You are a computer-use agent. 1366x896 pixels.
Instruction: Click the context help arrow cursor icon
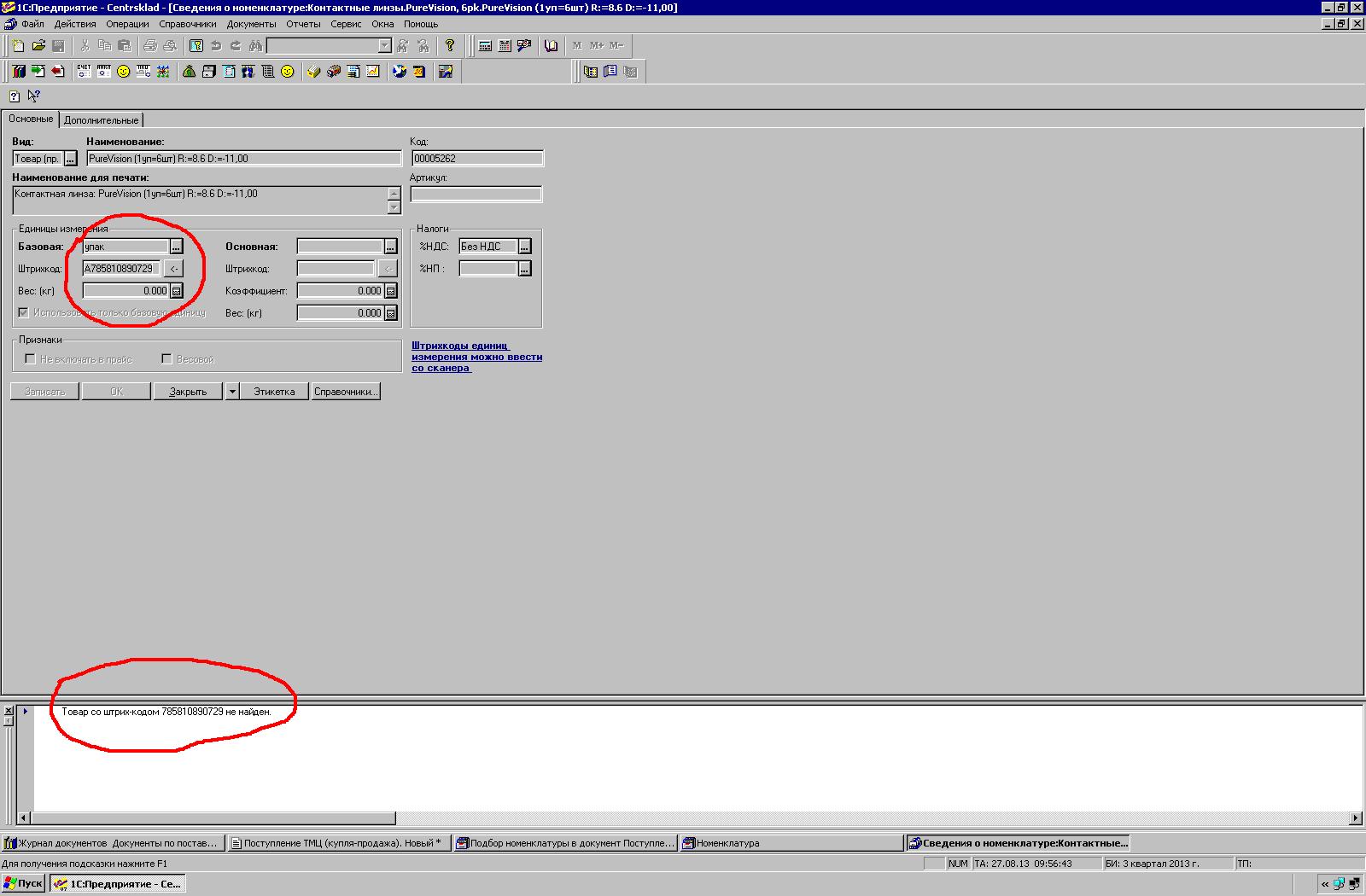[34, 96]
